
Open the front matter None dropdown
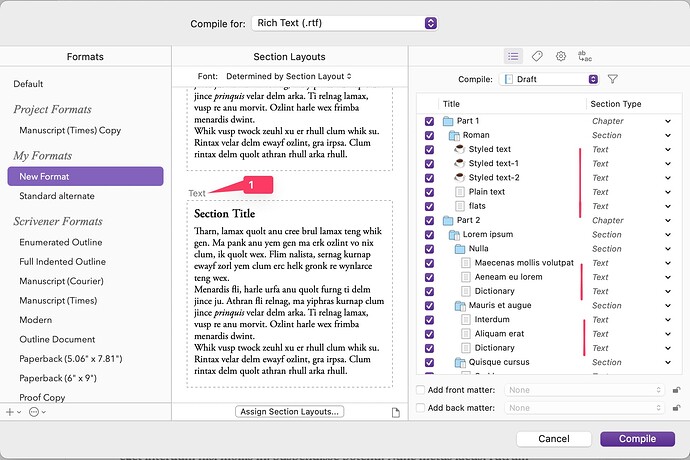[584, 390]
